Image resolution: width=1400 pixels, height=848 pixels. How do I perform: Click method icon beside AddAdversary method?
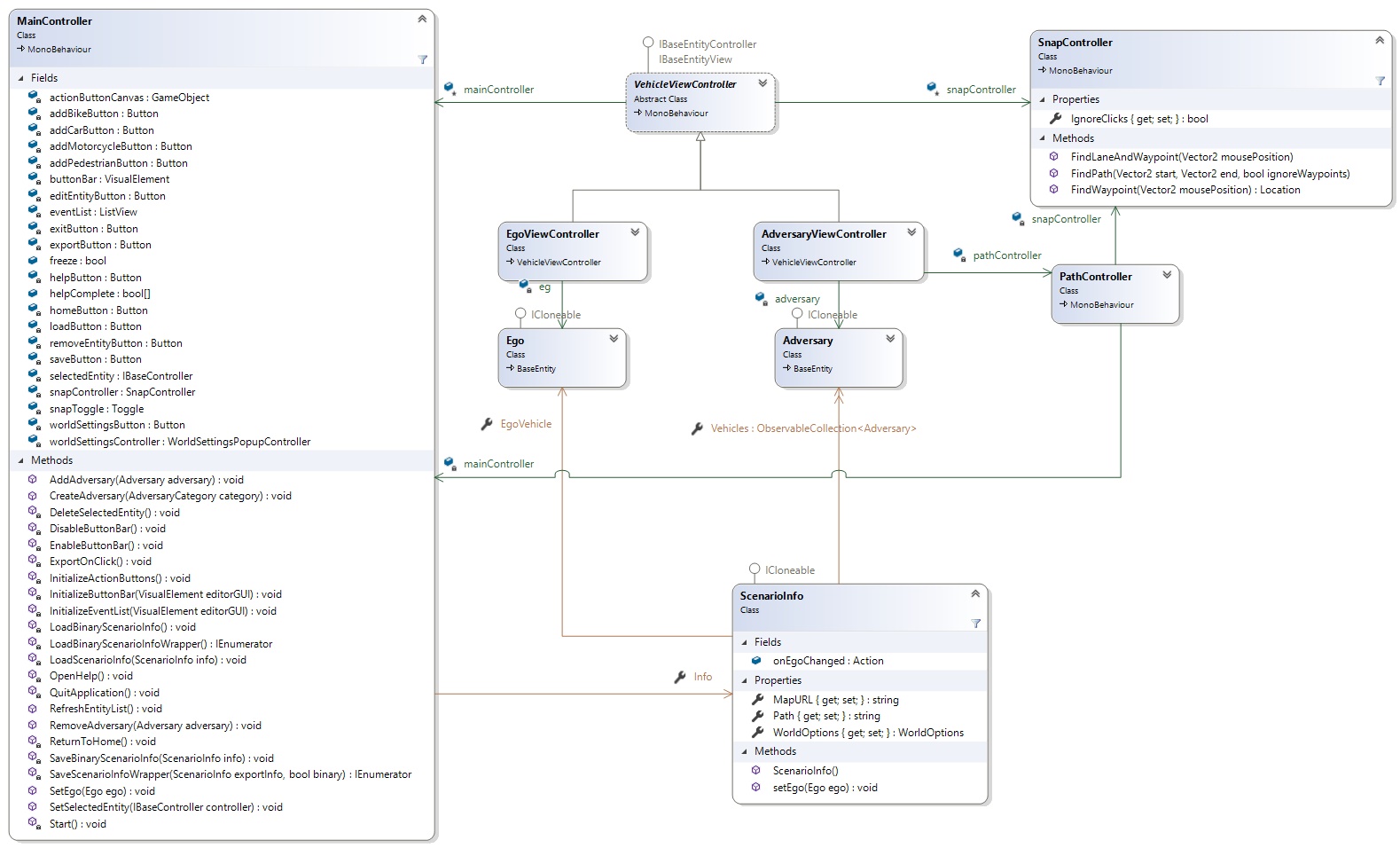coord(34,480)
